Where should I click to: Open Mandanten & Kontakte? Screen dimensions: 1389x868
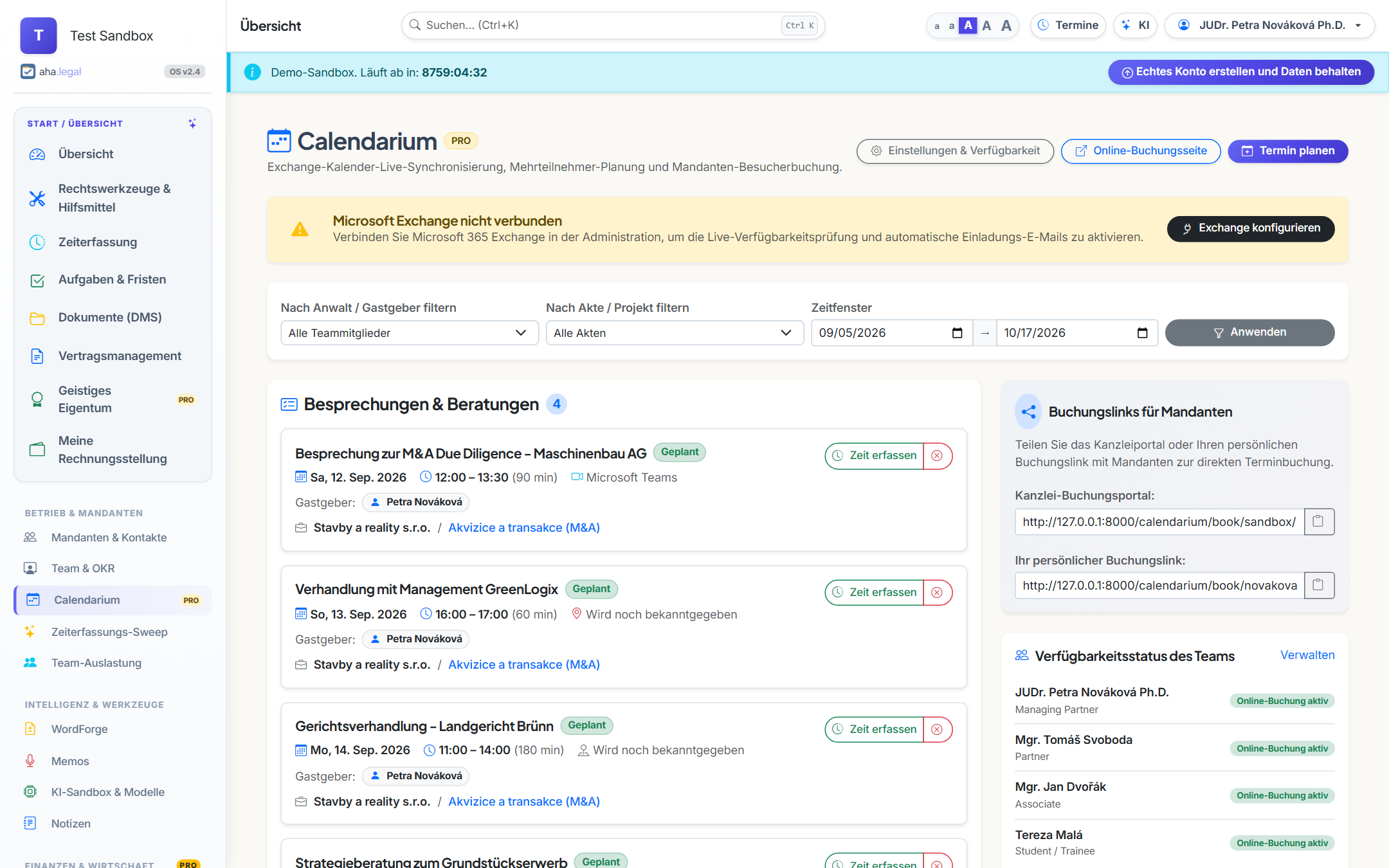(113, 538)
